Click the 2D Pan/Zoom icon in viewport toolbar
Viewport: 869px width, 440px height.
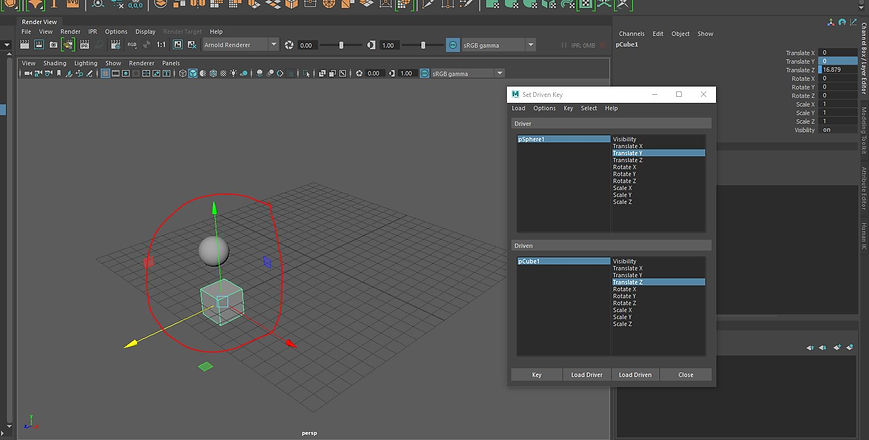pos(79,73)
